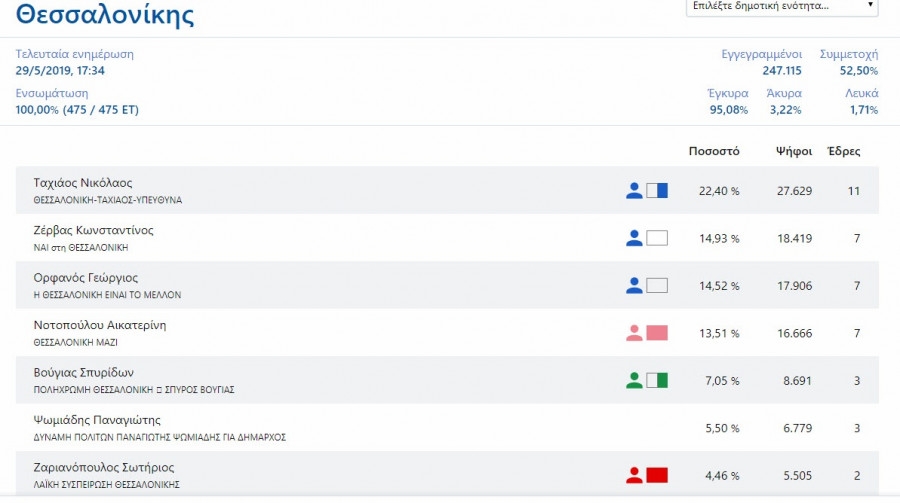Select candidate name Ταχιάος Νικόλαος

[83, 183]
